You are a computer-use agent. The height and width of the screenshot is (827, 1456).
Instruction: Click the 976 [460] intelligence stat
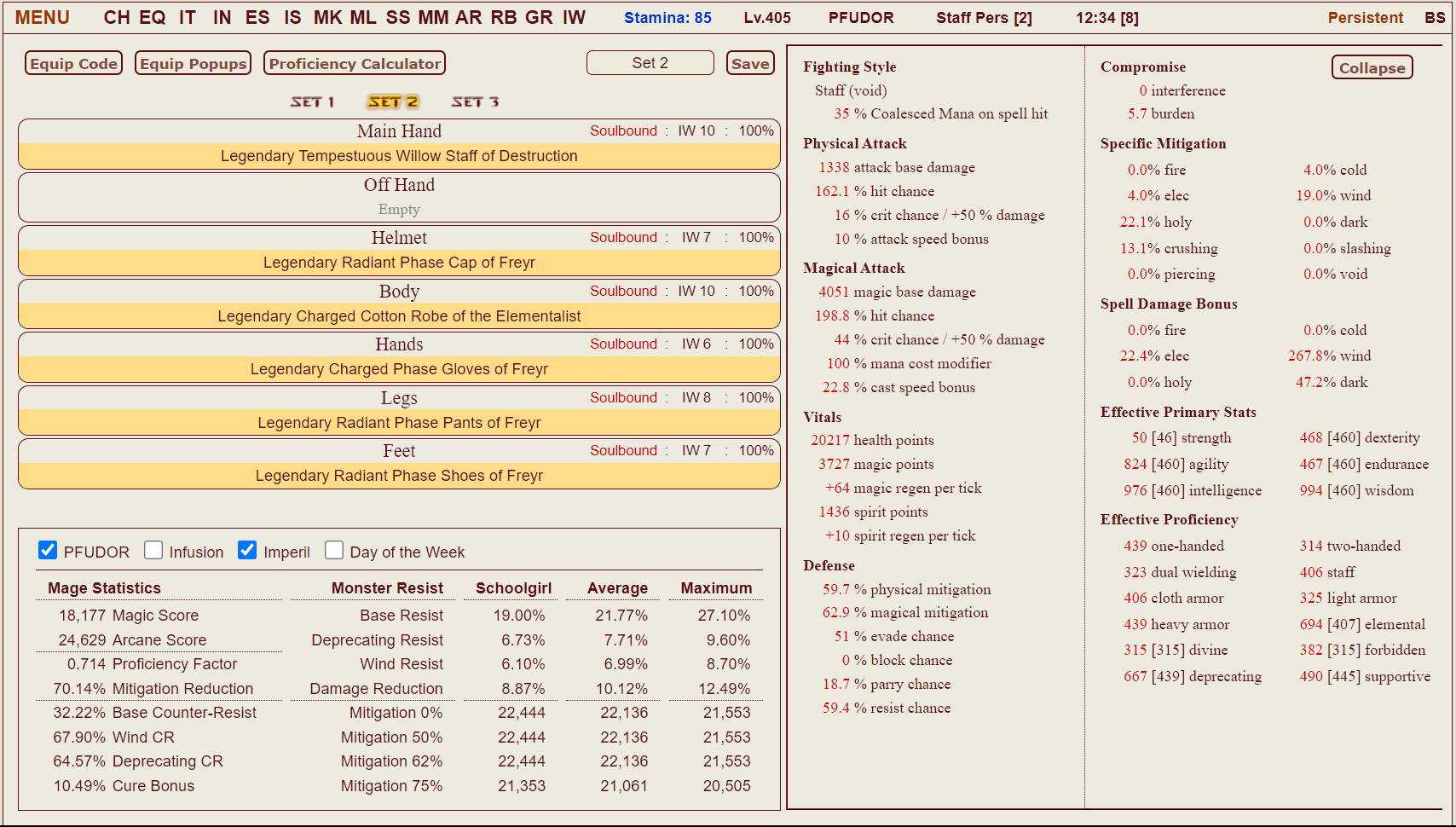tap(1193, 490)
